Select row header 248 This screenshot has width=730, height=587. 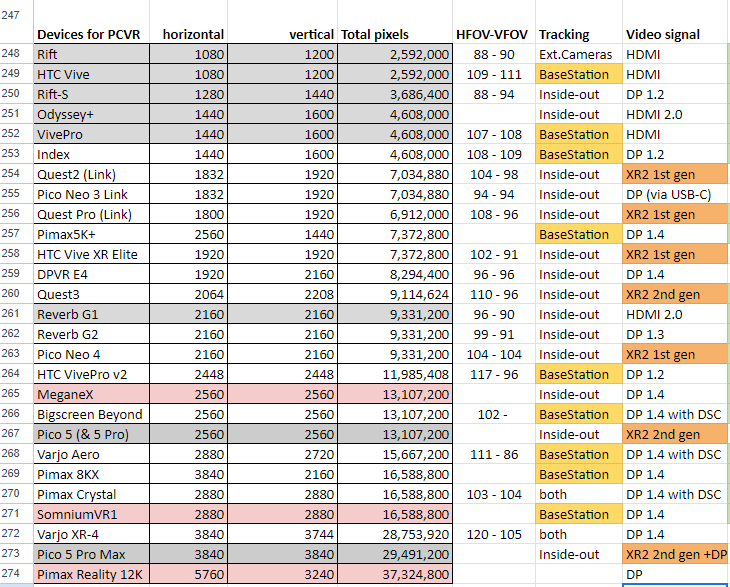tap(15, 53)
